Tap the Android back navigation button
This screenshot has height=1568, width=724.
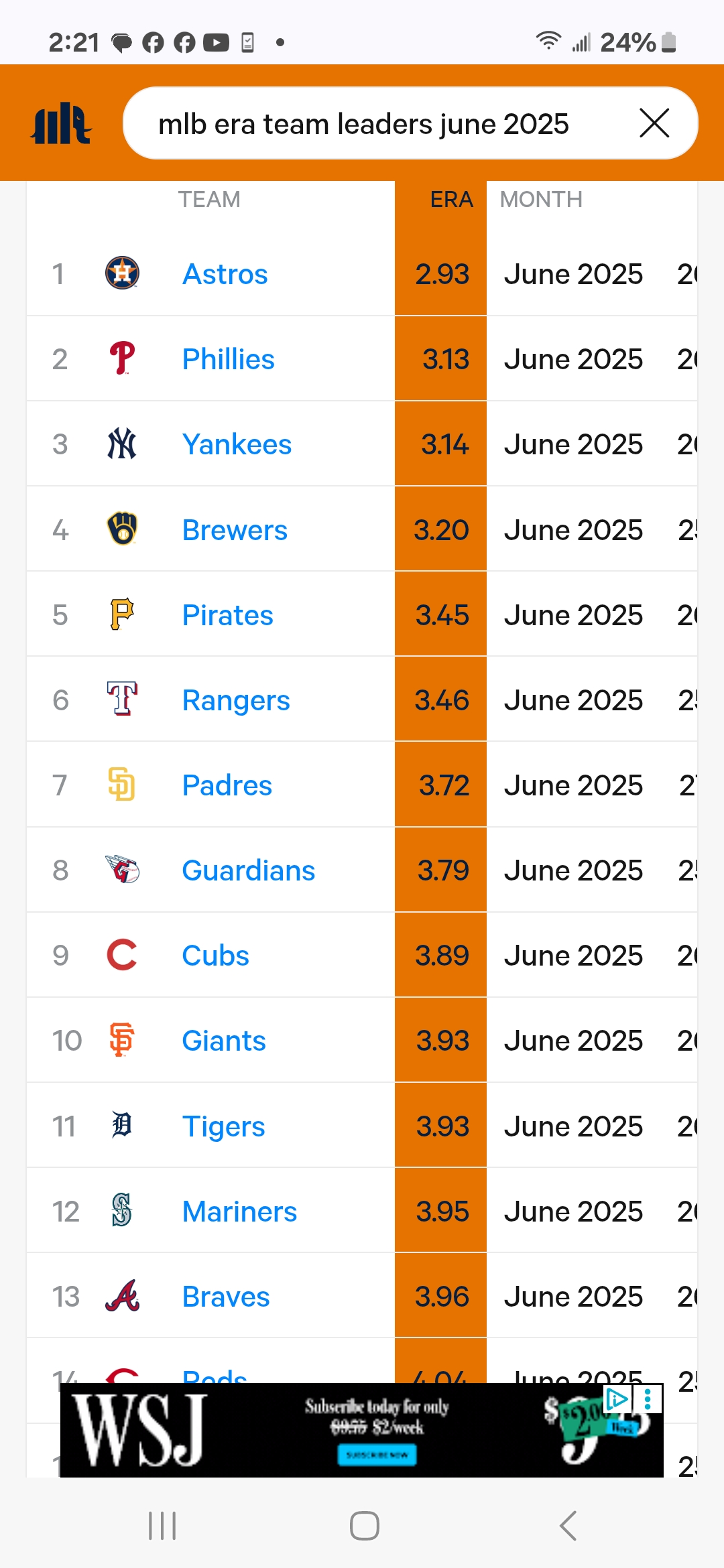point(568,1526)
